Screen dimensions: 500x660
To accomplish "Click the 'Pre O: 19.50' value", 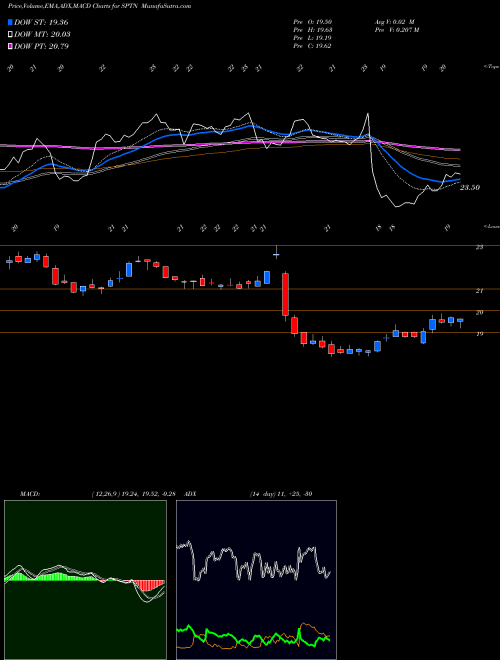I will tap(313, 22).
